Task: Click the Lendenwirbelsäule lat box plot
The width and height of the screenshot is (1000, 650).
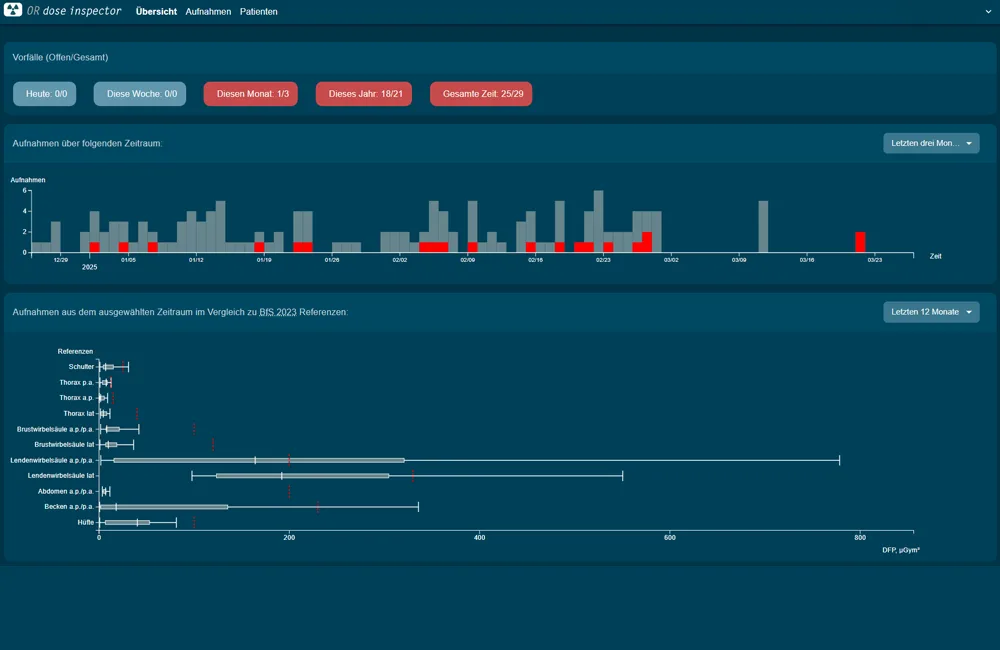Action: (302, 476)
